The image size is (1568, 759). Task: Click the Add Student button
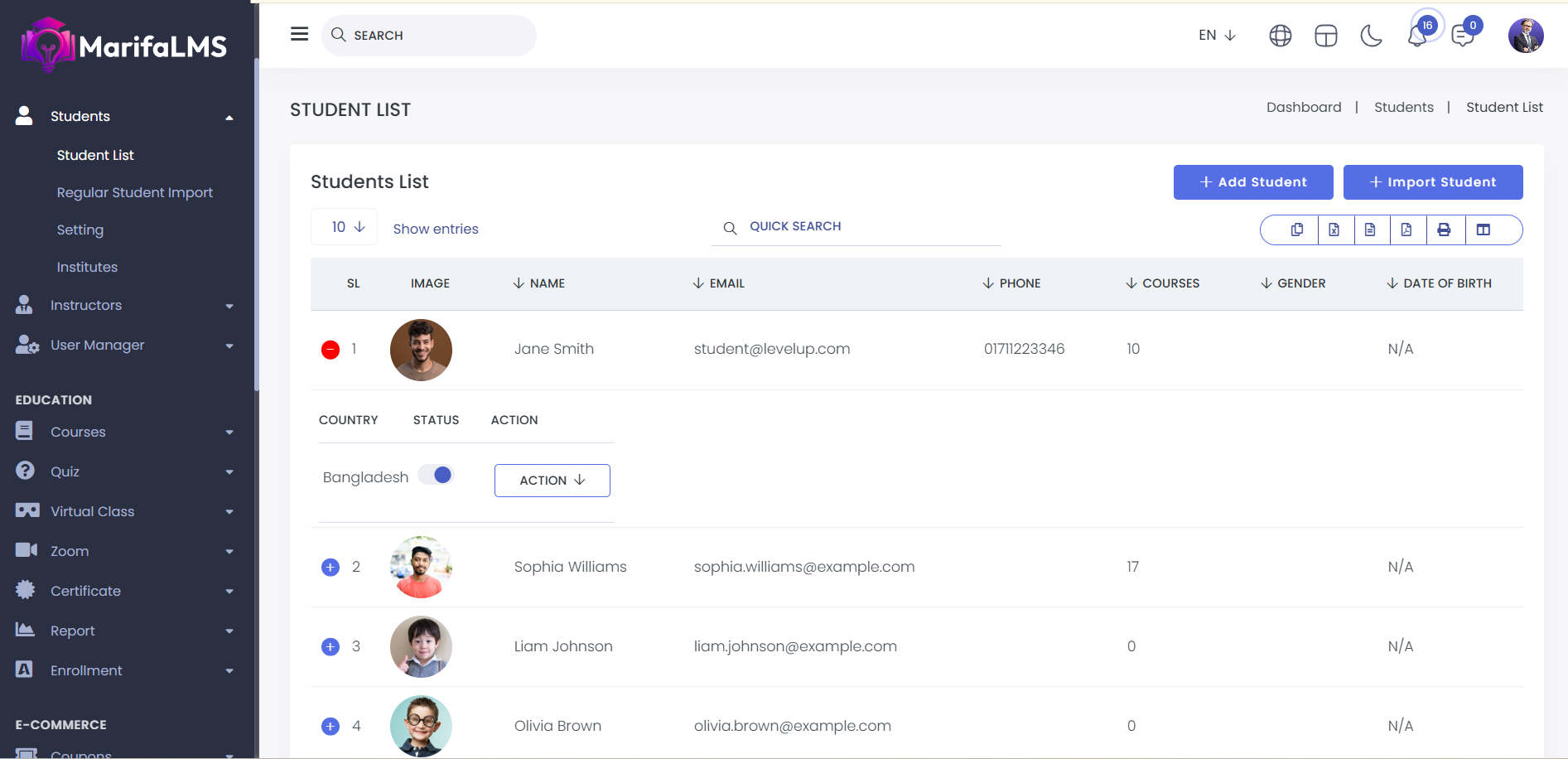[1252, 182]
